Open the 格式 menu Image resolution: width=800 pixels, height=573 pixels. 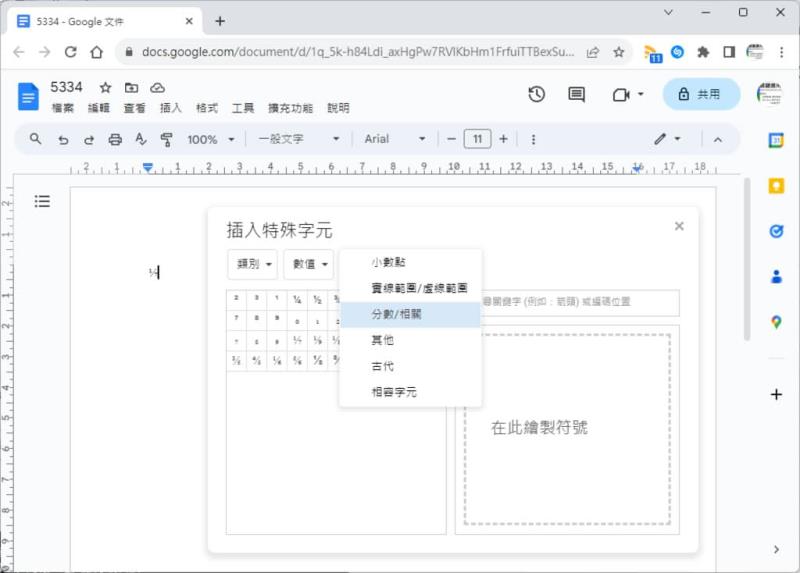pos(207,108)
